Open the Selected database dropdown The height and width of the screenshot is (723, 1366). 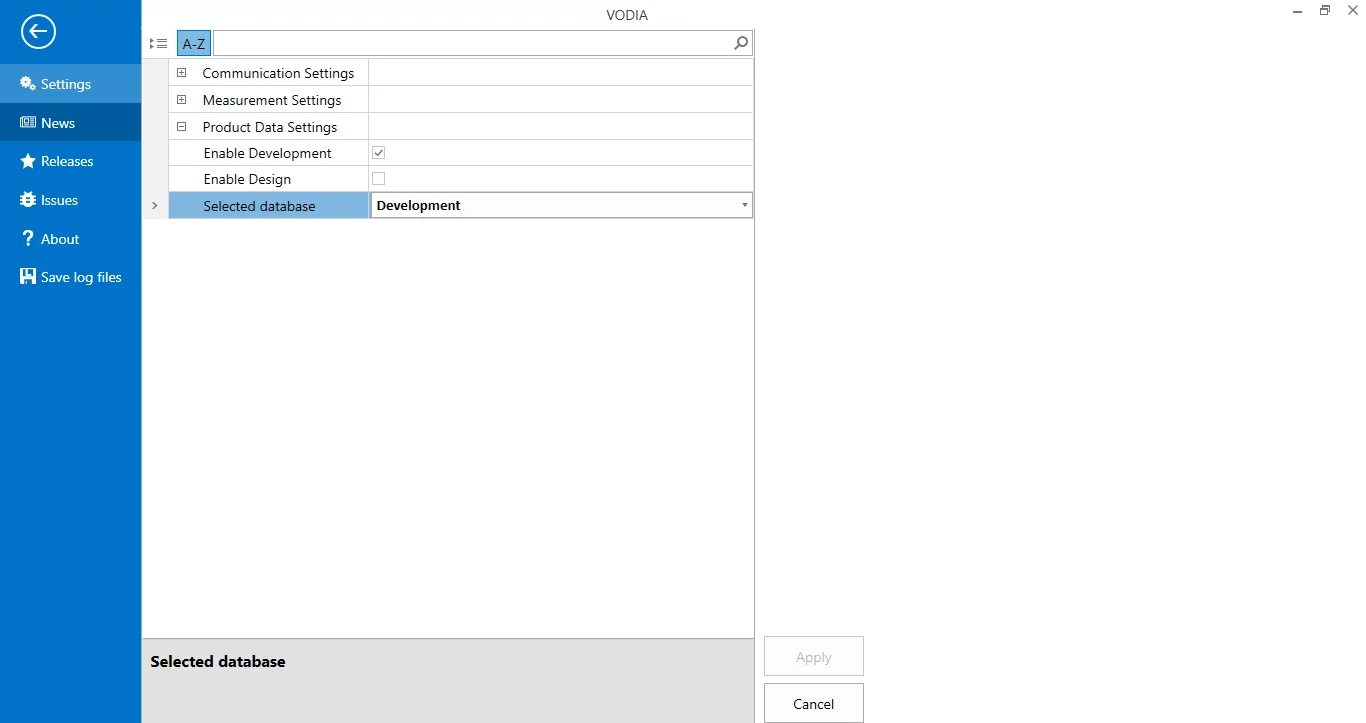744,204
